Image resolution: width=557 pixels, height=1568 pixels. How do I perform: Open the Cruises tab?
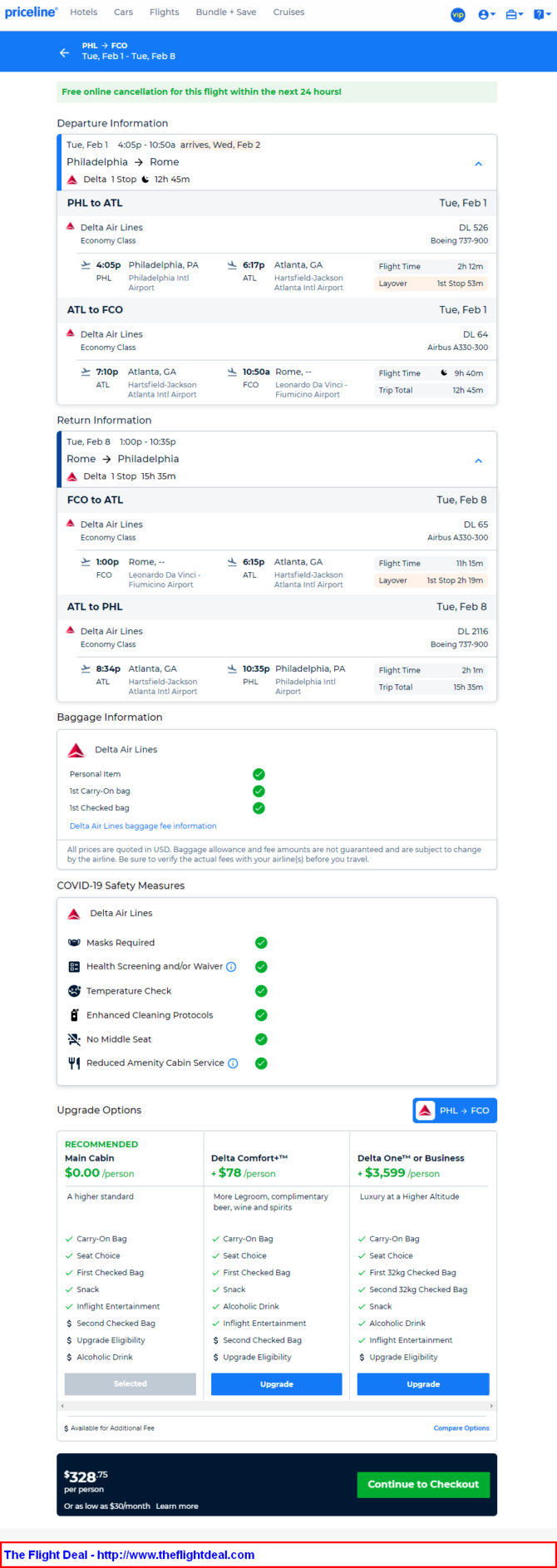coord(288,12)
